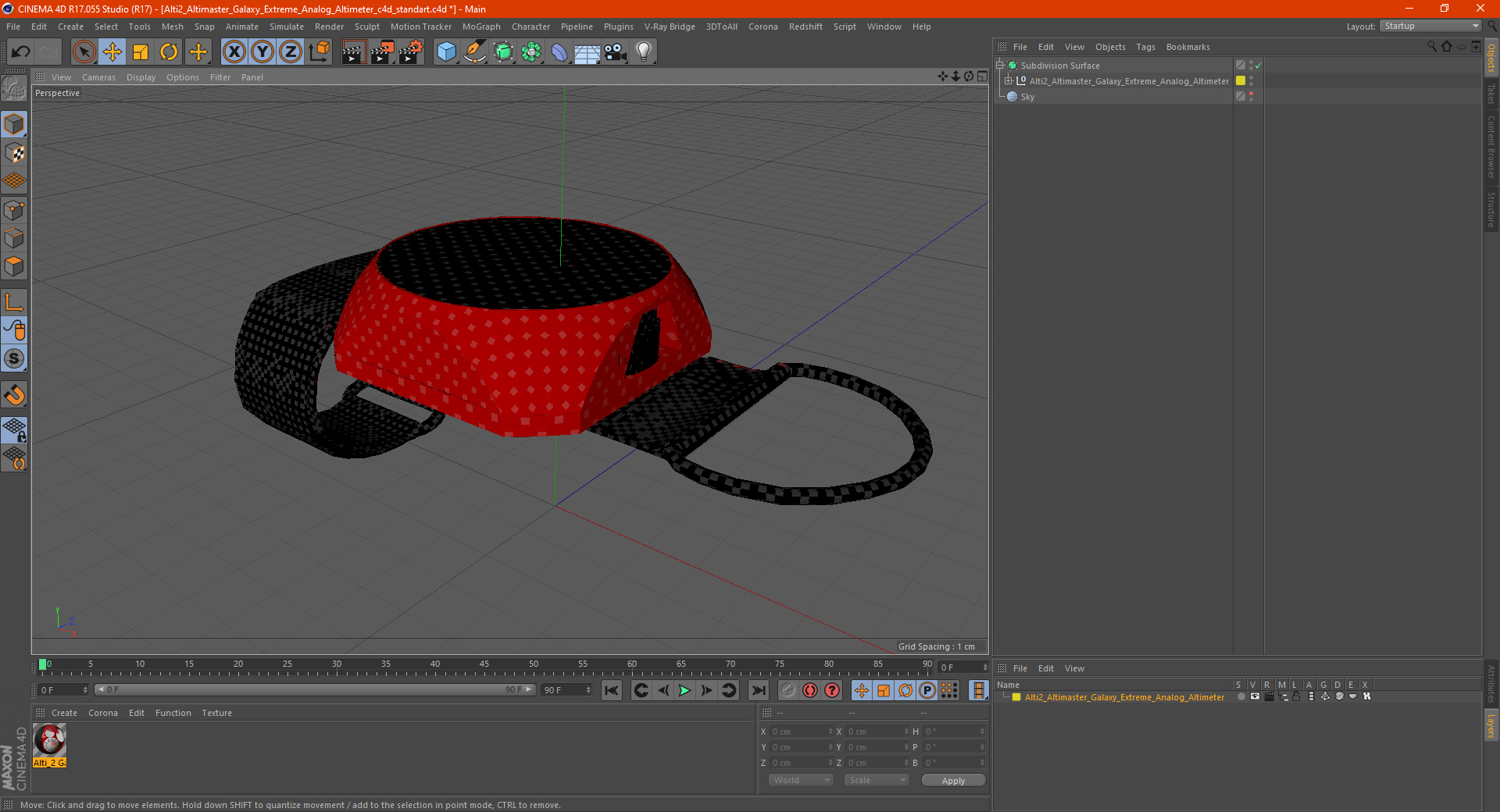Image resolution: width=1500 pixels, height=812 pixels.
Task: Open the MoGraph menu
Action: pyautogui.click(x=480, y=27)
